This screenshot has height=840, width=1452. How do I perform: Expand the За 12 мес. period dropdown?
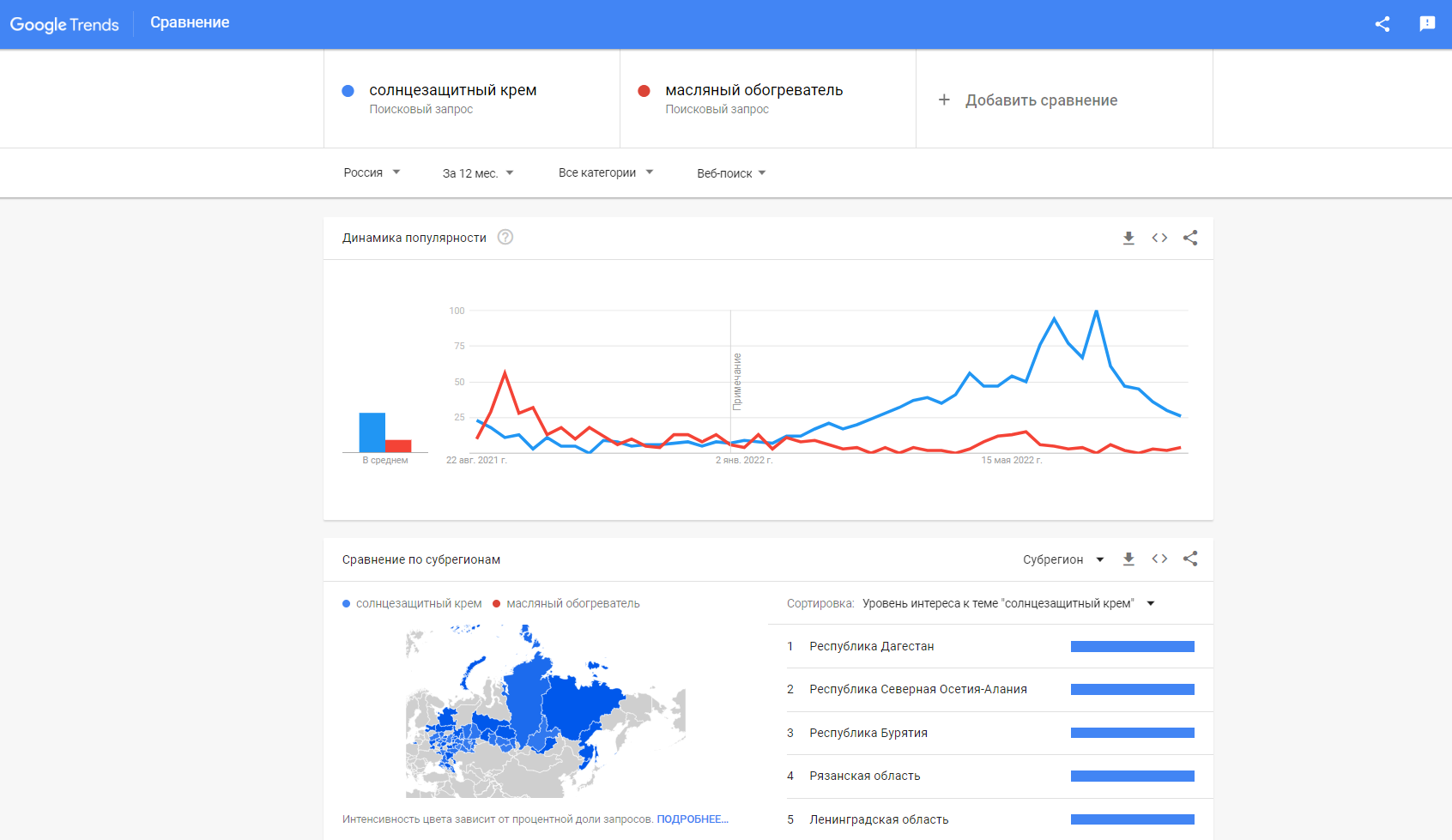tap(478, 173)
